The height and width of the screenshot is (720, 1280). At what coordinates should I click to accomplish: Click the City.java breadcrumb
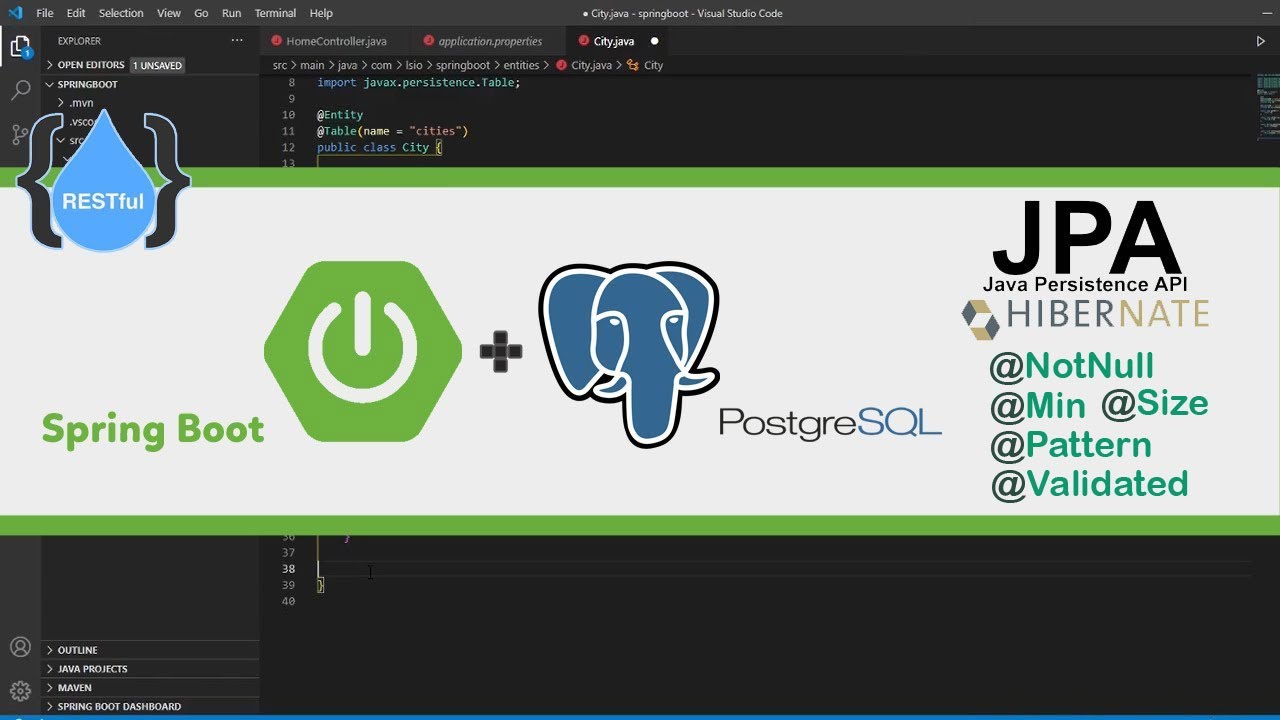[591, 65]
